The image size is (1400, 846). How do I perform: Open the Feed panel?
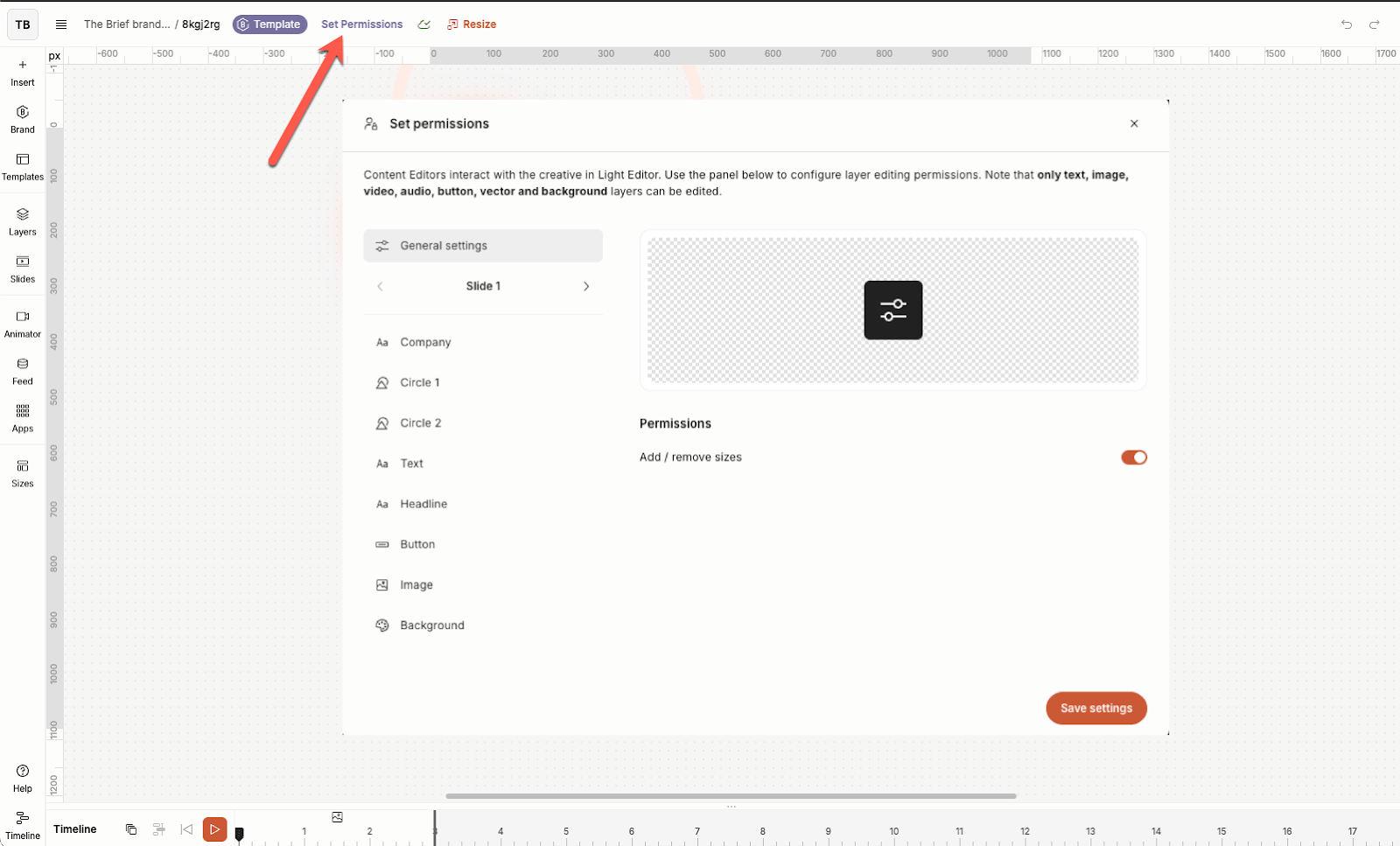tap(23, 371)
